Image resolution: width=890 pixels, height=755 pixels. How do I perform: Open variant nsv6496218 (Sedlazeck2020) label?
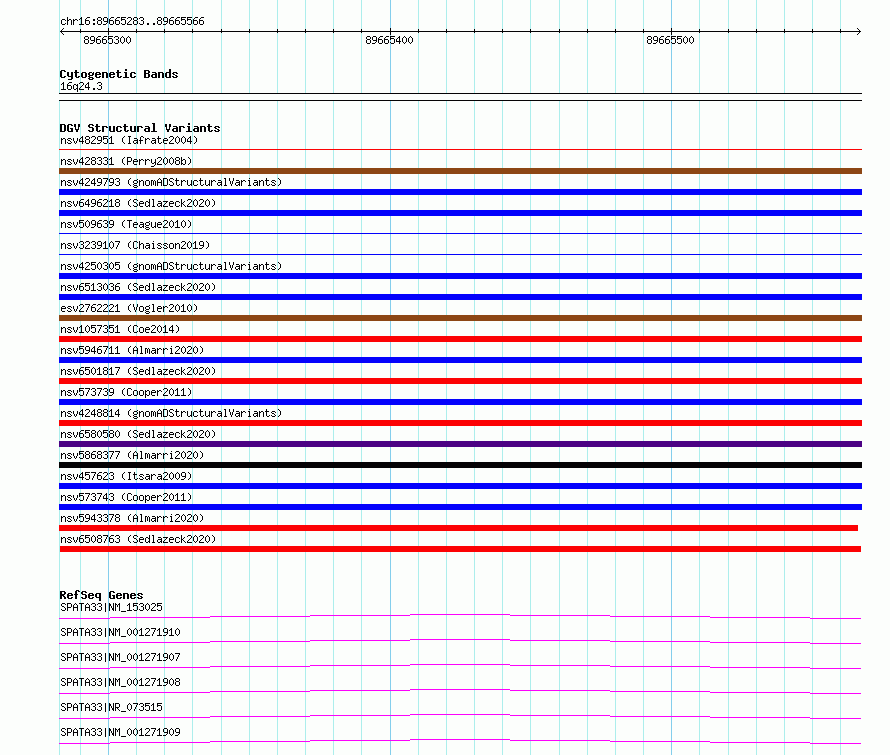point(138,203)
